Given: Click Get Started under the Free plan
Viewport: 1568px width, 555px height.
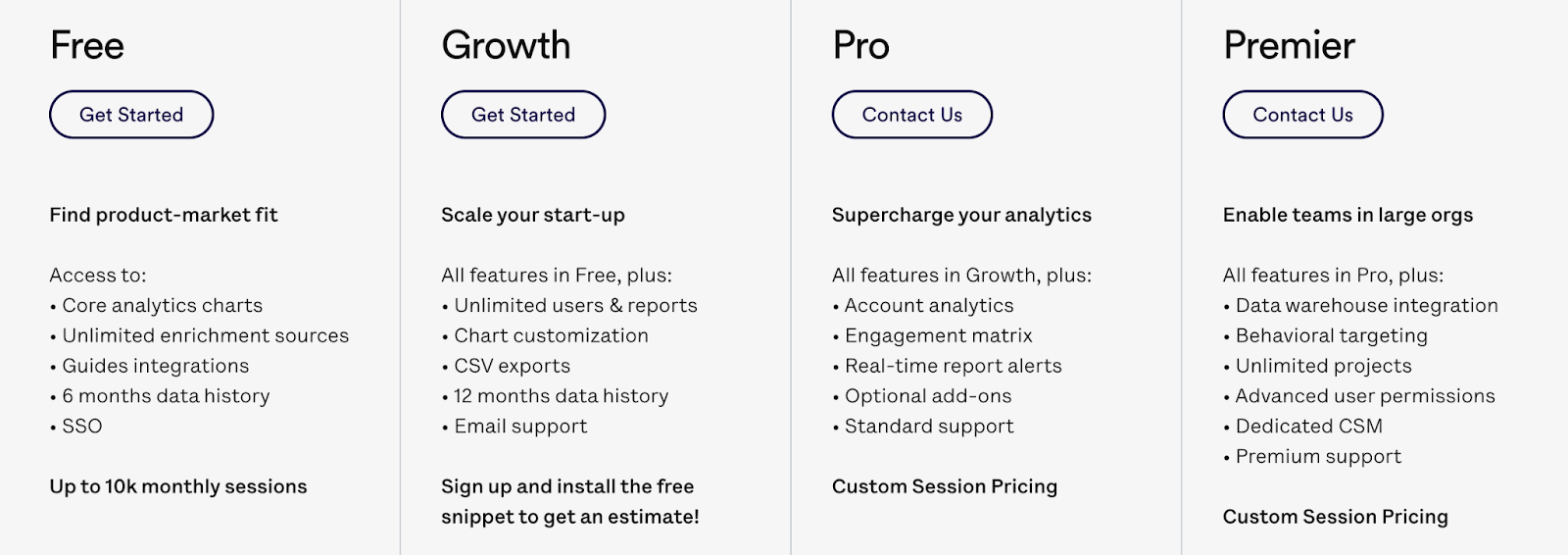Looking at the screenshot, I should [131, 115].
